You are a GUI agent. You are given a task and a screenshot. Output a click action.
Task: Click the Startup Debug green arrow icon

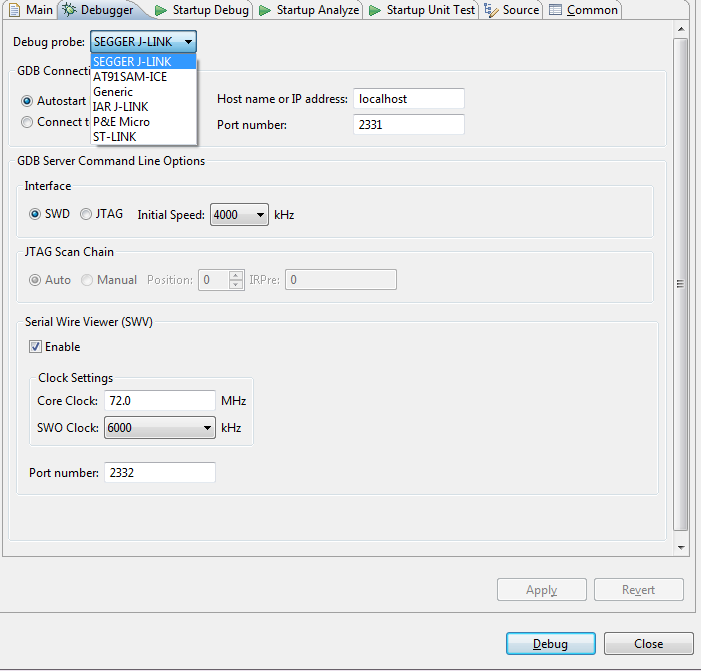160,10
